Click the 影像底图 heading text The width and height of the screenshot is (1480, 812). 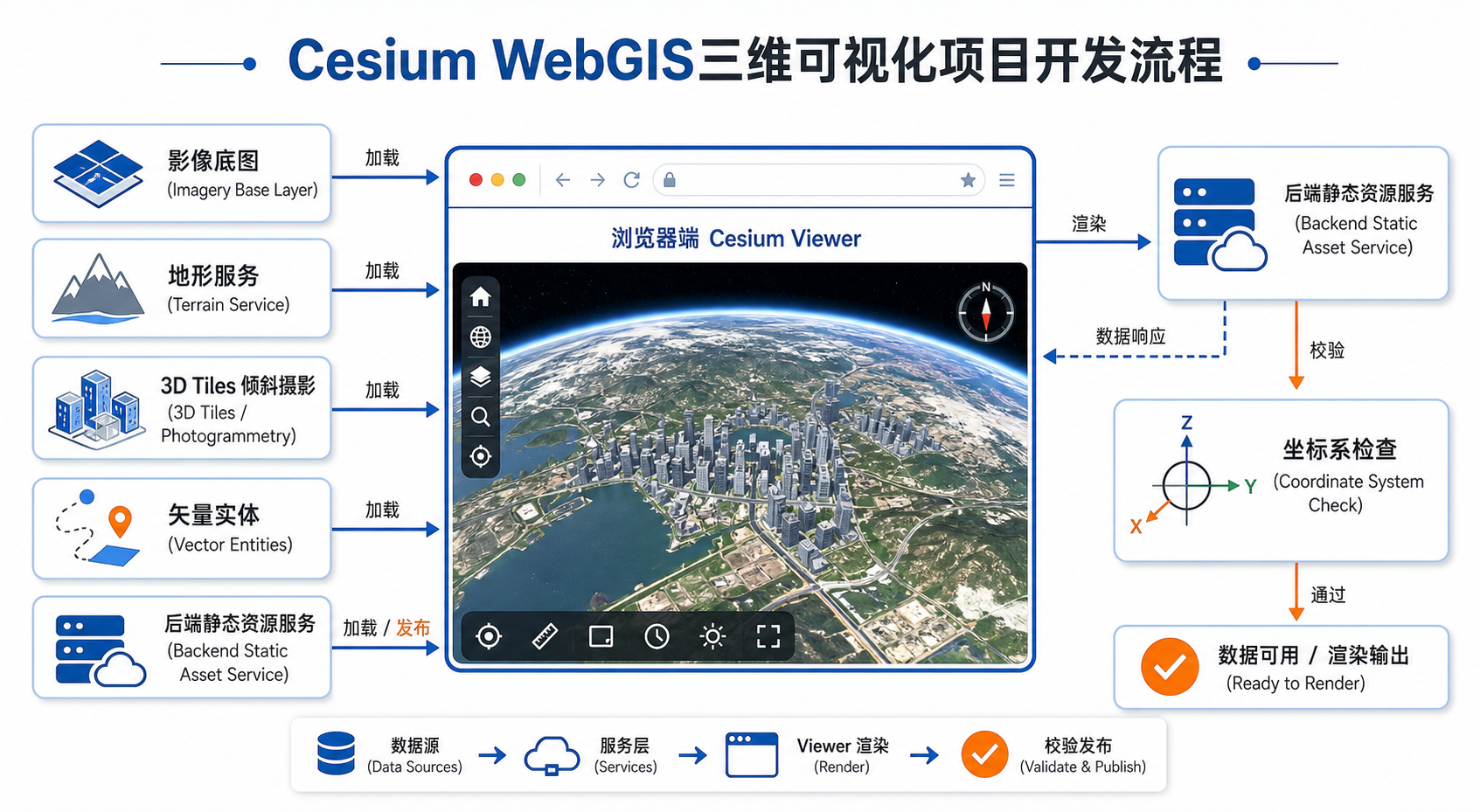click(213, 161)
